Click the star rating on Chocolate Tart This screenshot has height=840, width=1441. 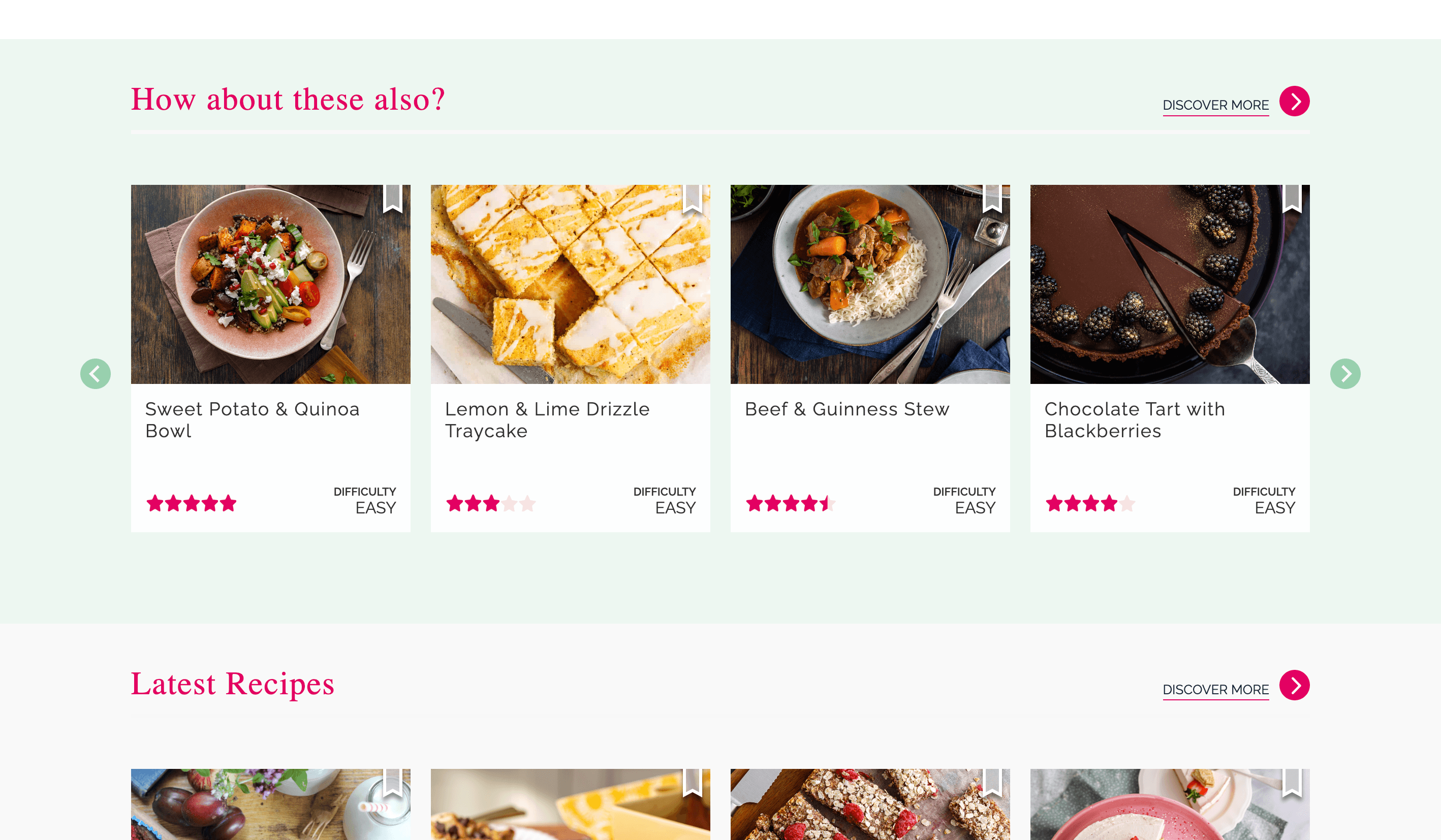coord(1090,503)
